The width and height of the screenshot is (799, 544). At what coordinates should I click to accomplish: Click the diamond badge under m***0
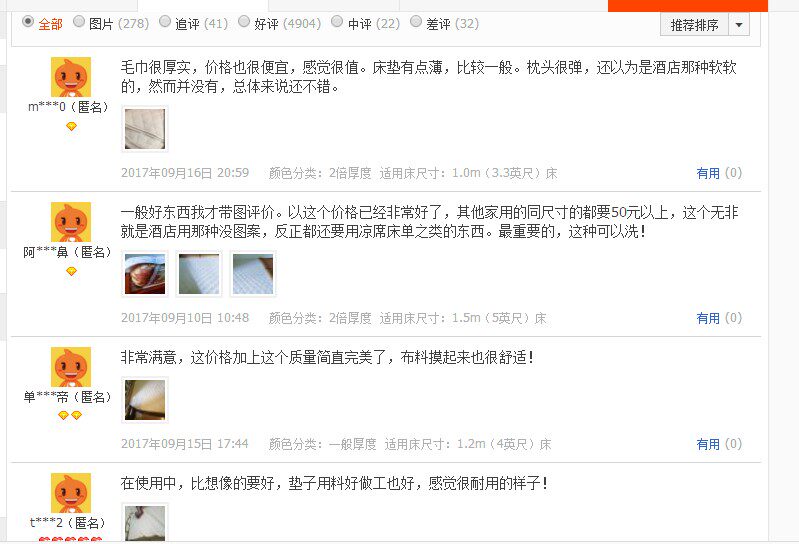(71, 126)
